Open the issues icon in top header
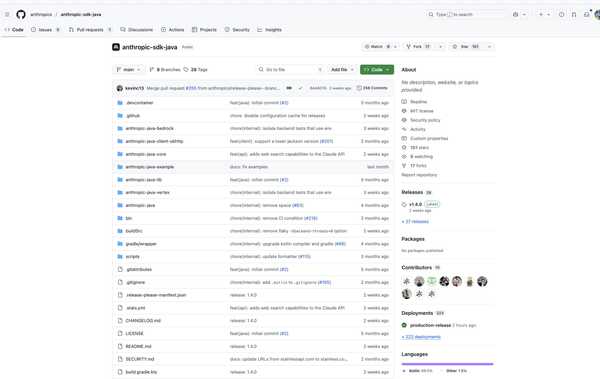 (x=561, y=15)
